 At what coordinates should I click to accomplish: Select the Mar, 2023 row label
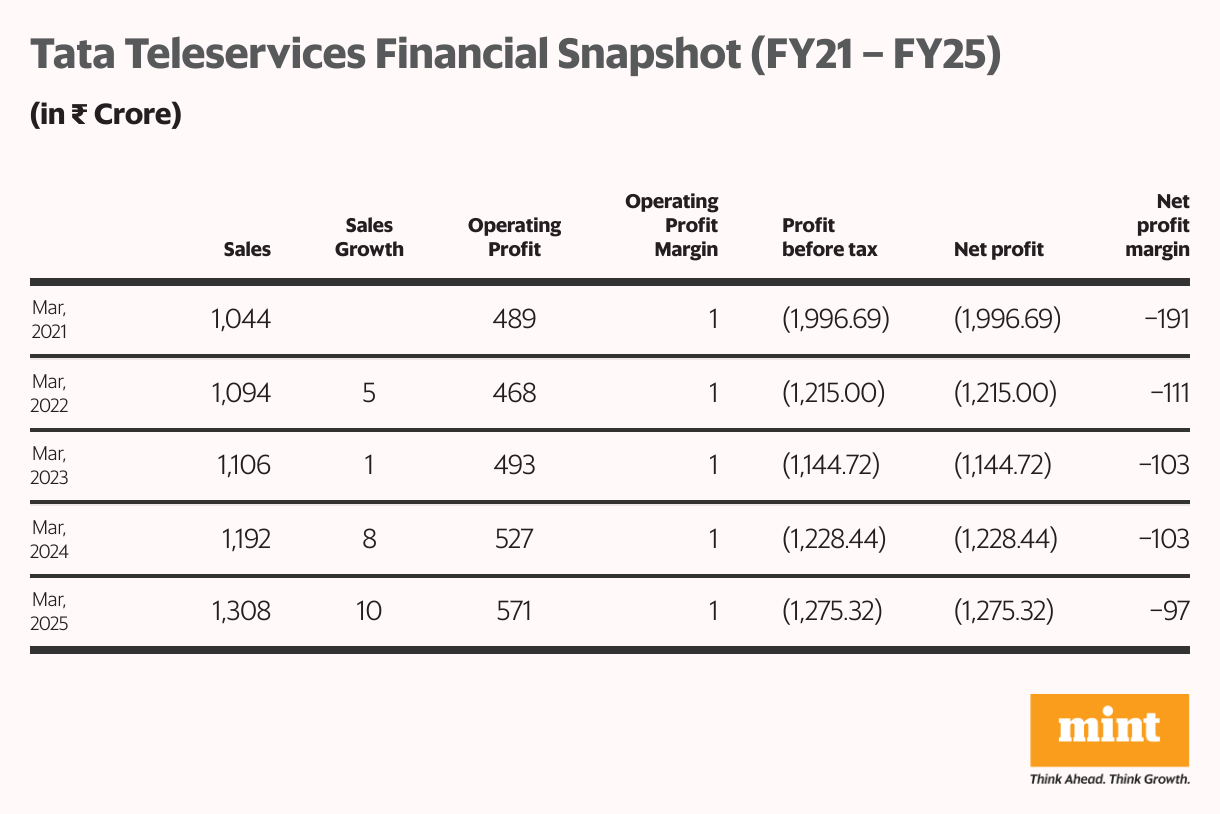49,466
